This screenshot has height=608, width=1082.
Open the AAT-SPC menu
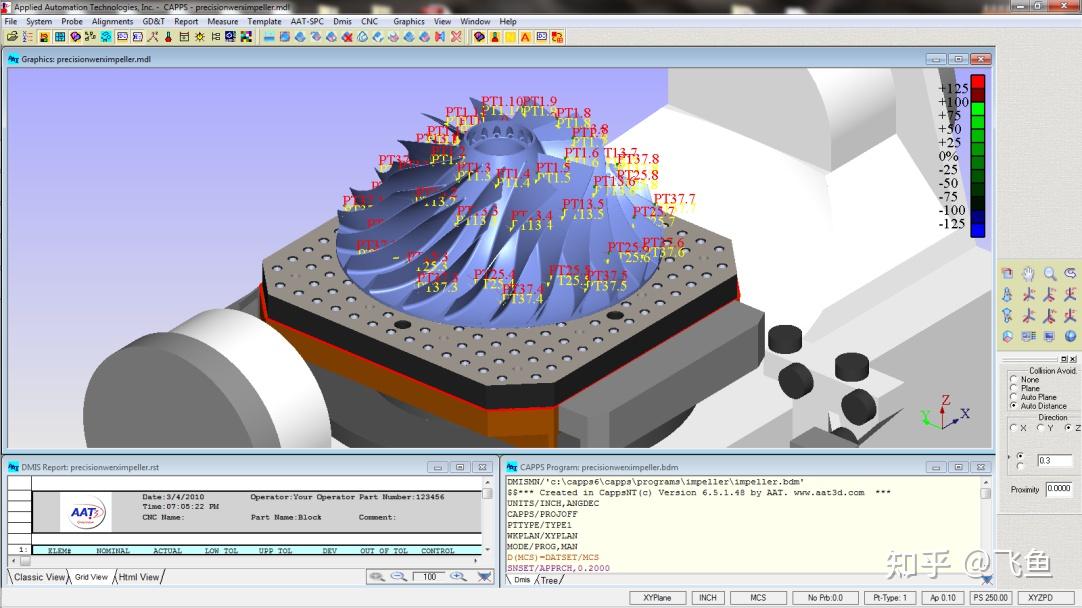click(307, 21)
